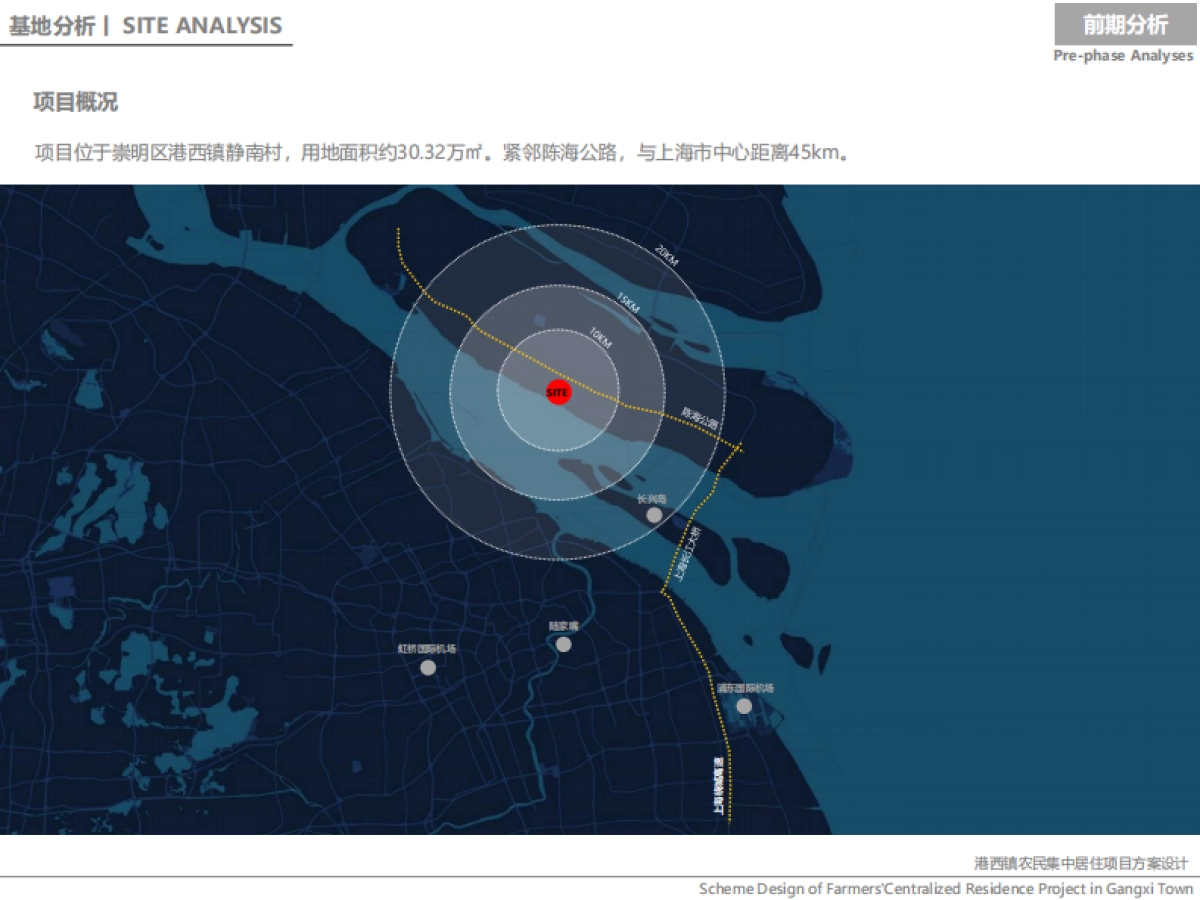Click the 陆家嘴 gray marker dot
Screen dimensions: 1200x900
click(563, 644)
